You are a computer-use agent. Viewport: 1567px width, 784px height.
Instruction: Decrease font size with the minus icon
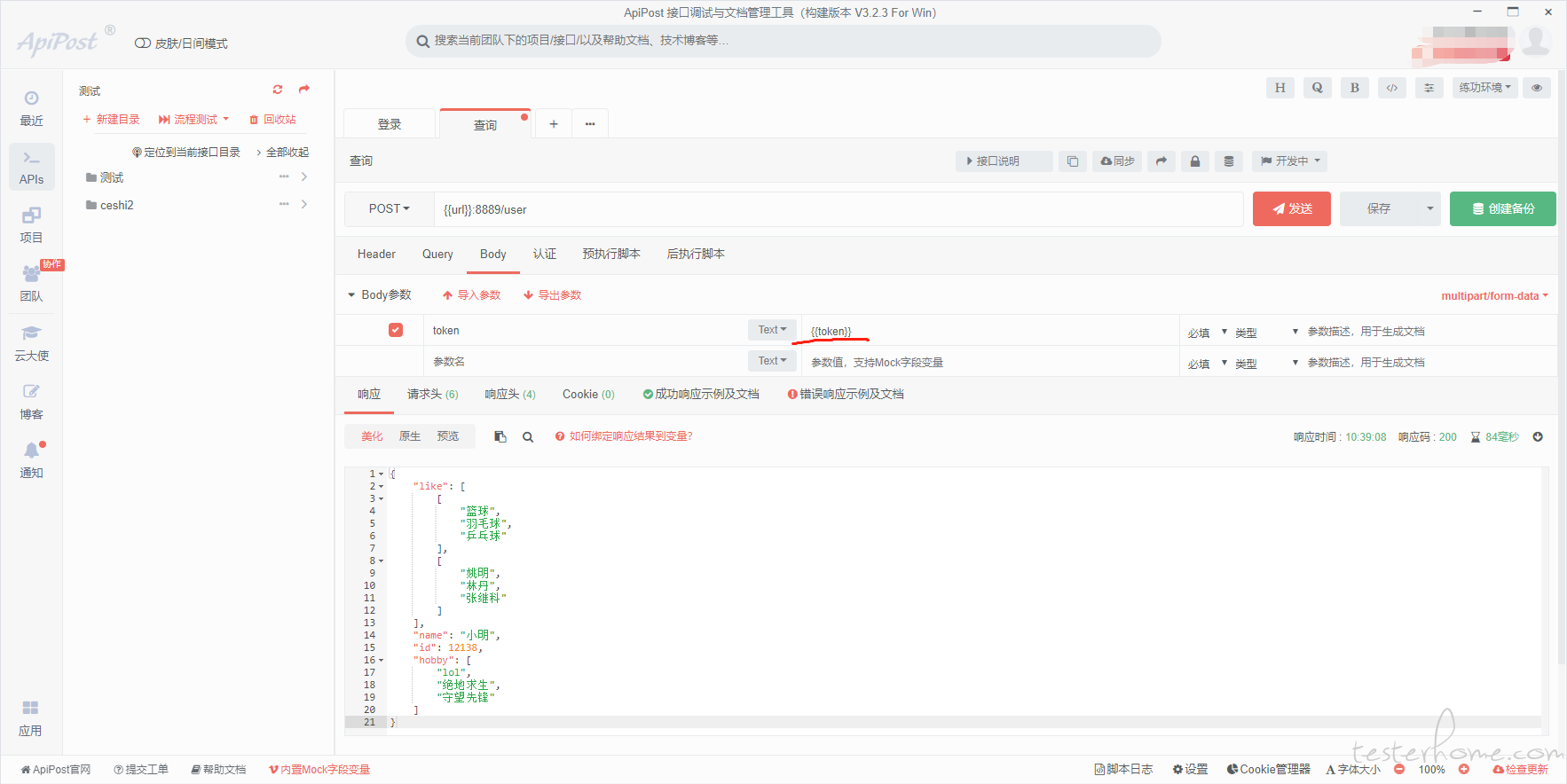(1399, 770)
